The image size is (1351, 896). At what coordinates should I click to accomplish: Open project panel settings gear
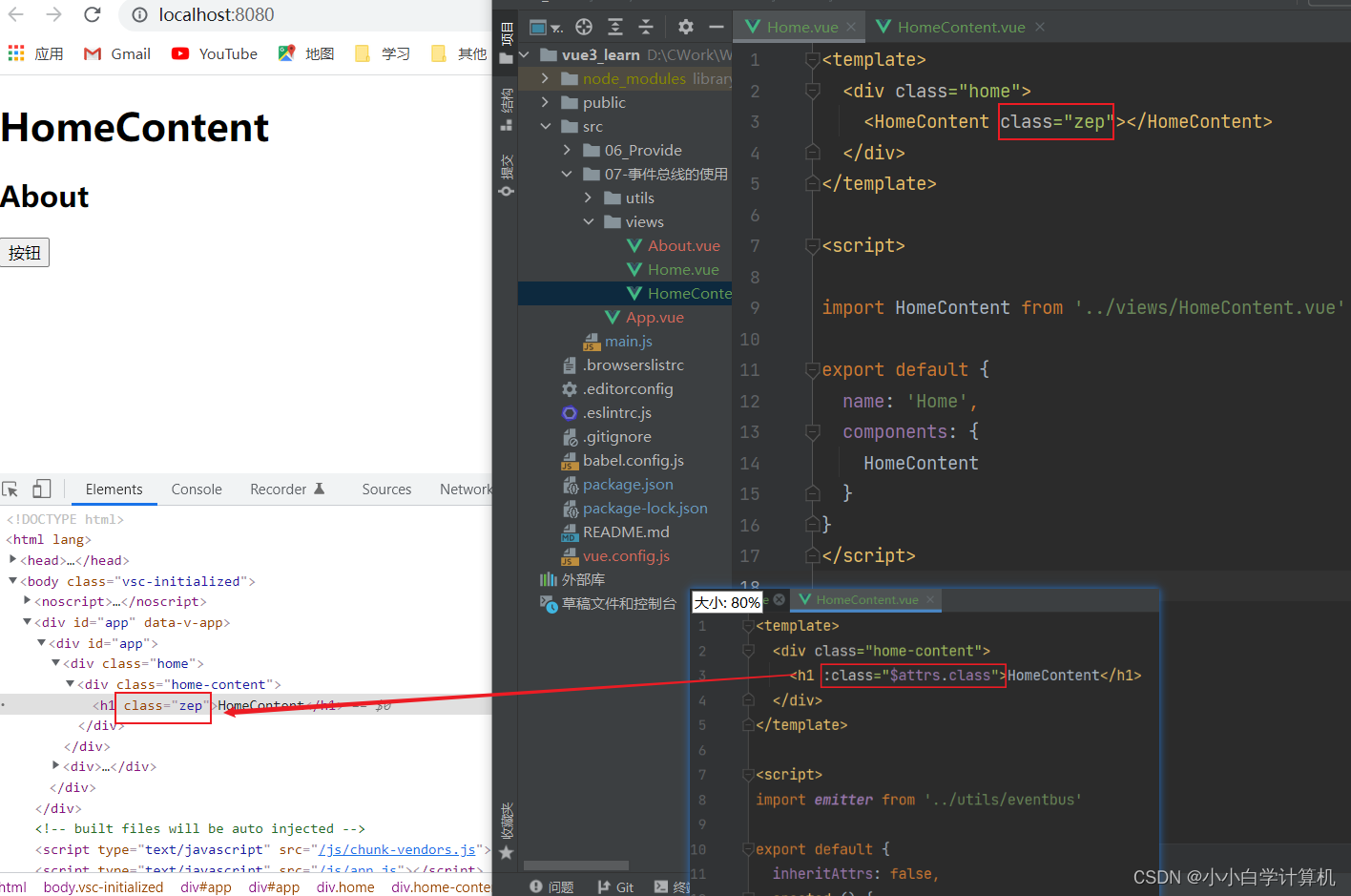686,27
